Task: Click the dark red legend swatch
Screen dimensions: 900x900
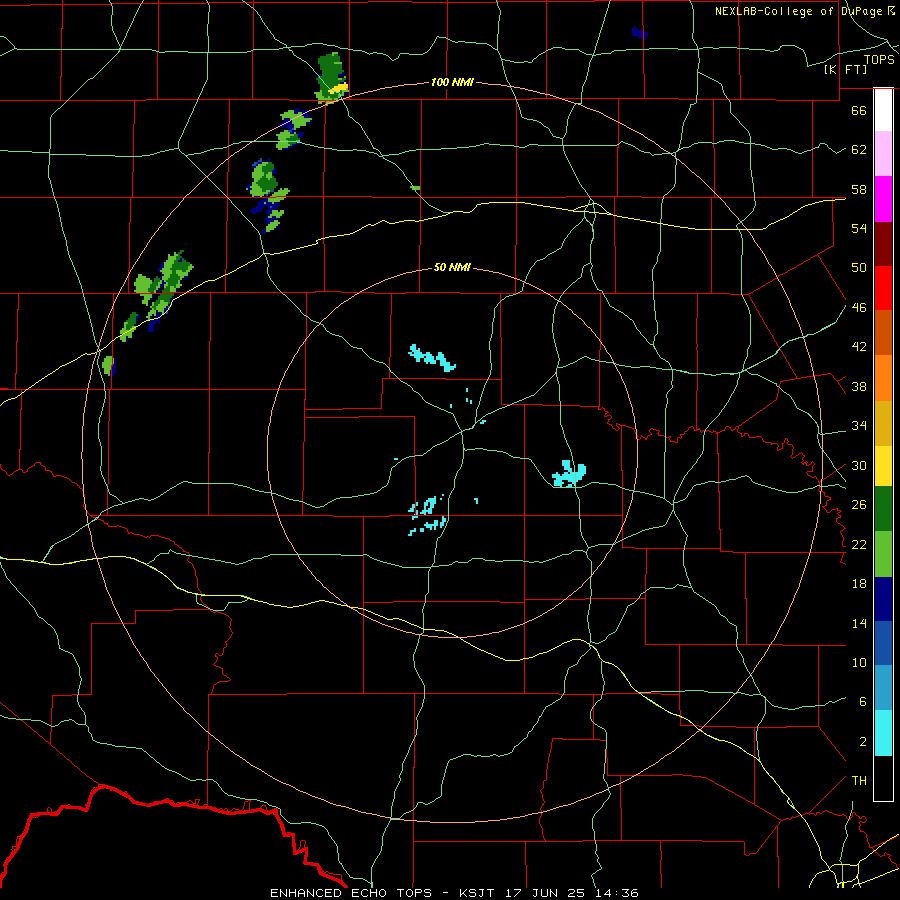Action: (883, 243)
